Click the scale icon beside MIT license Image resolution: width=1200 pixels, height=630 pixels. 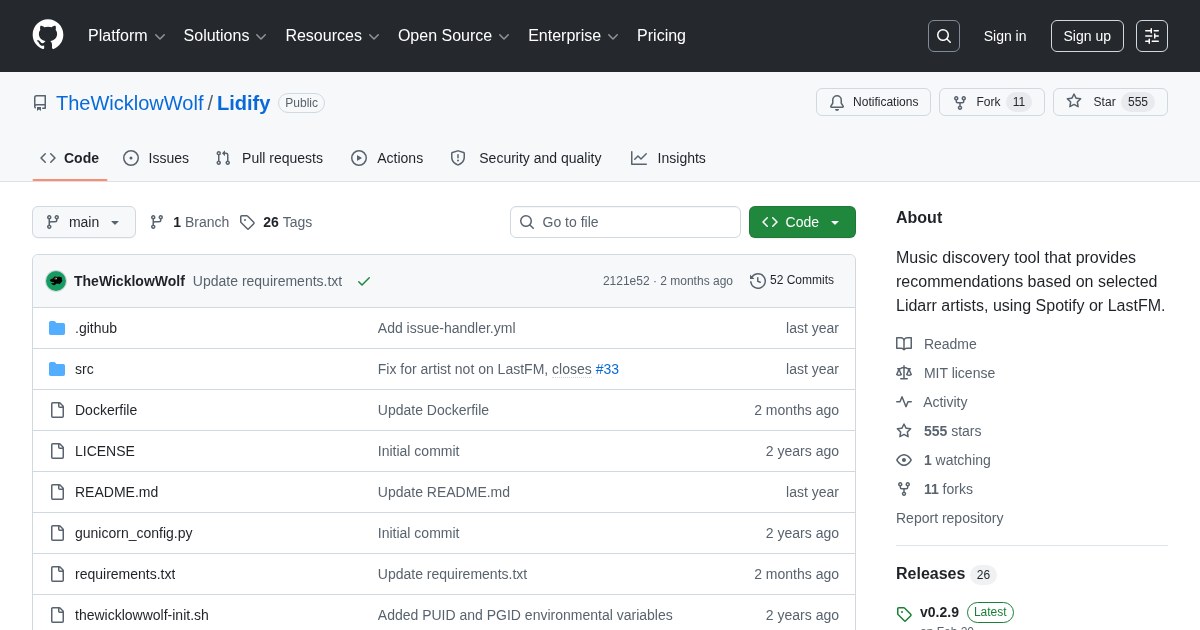[904, 373]
